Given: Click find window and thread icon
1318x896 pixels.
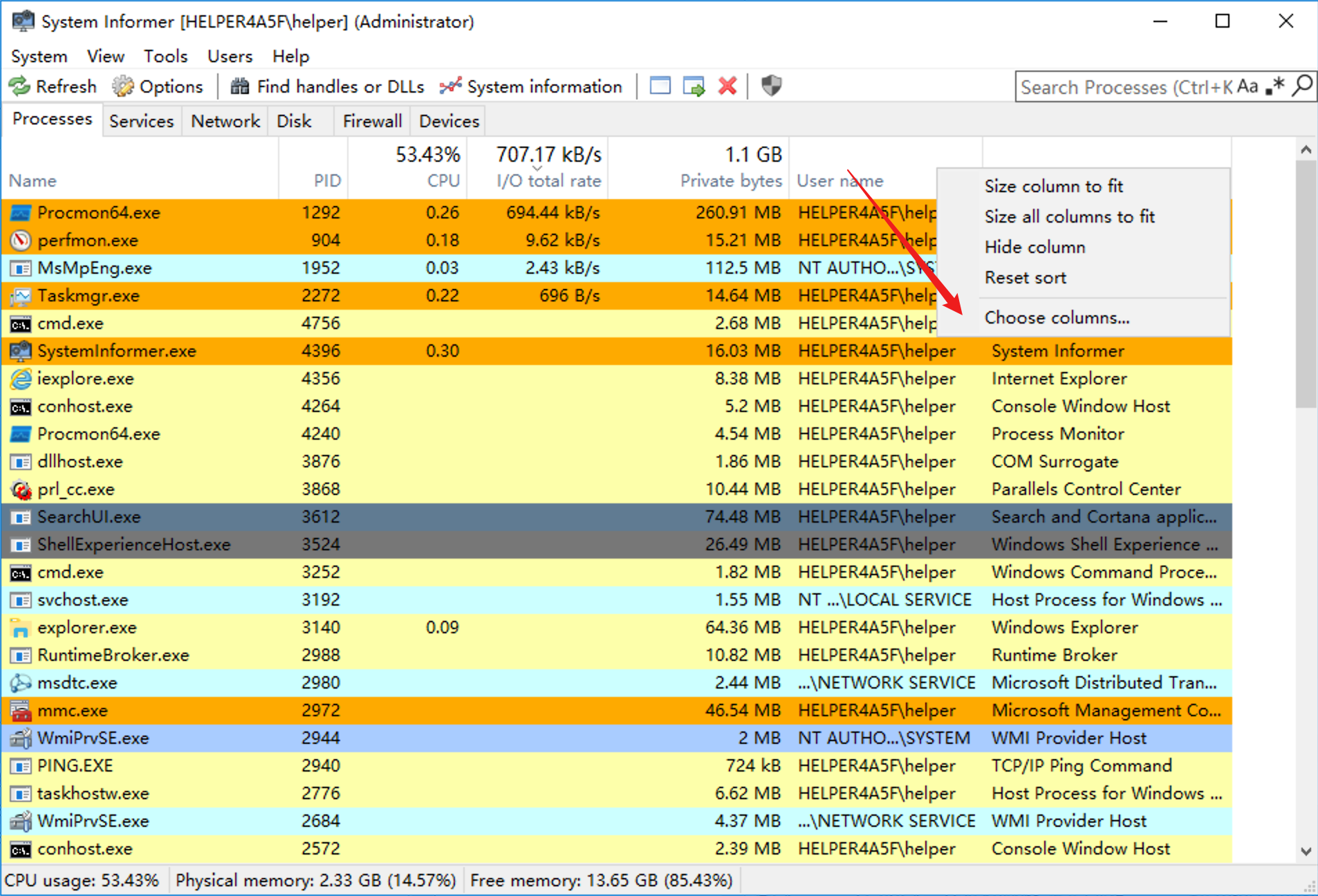Looking at the screenshot, I should click(x=694, y=86).
